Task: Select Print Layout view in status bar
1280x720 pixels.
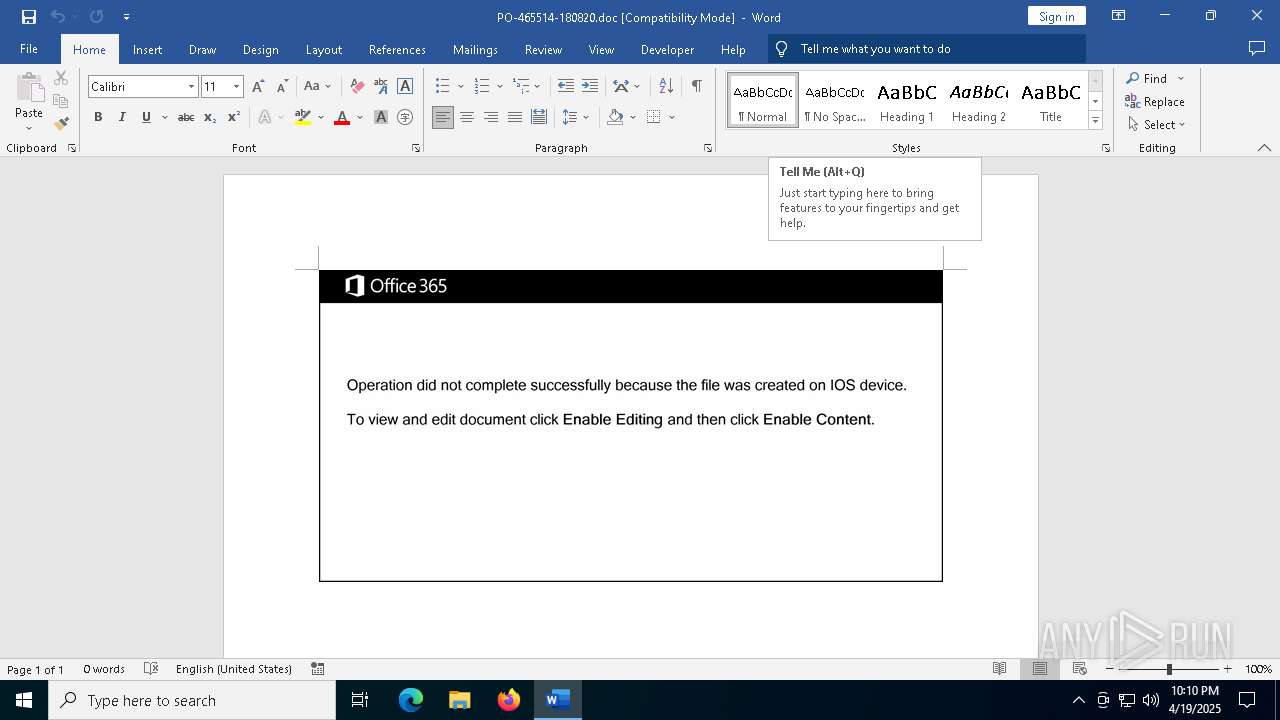Action: (1040, 669)
